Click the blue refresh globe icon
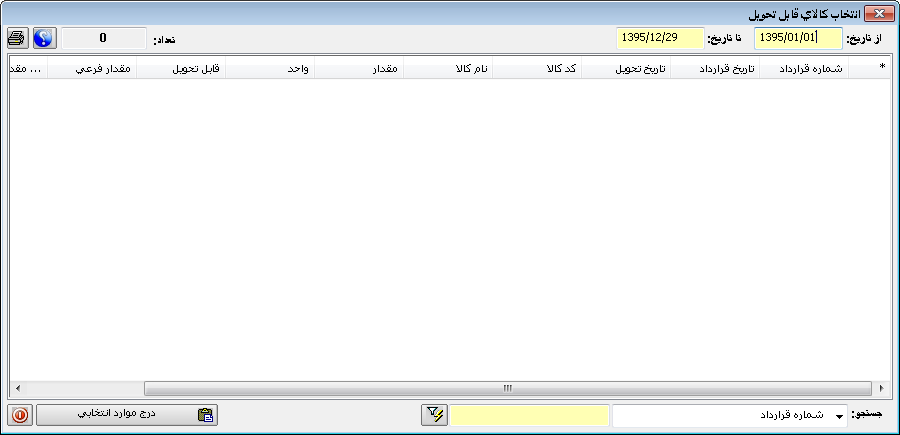The image size is (900, 435). coord(44,39)
